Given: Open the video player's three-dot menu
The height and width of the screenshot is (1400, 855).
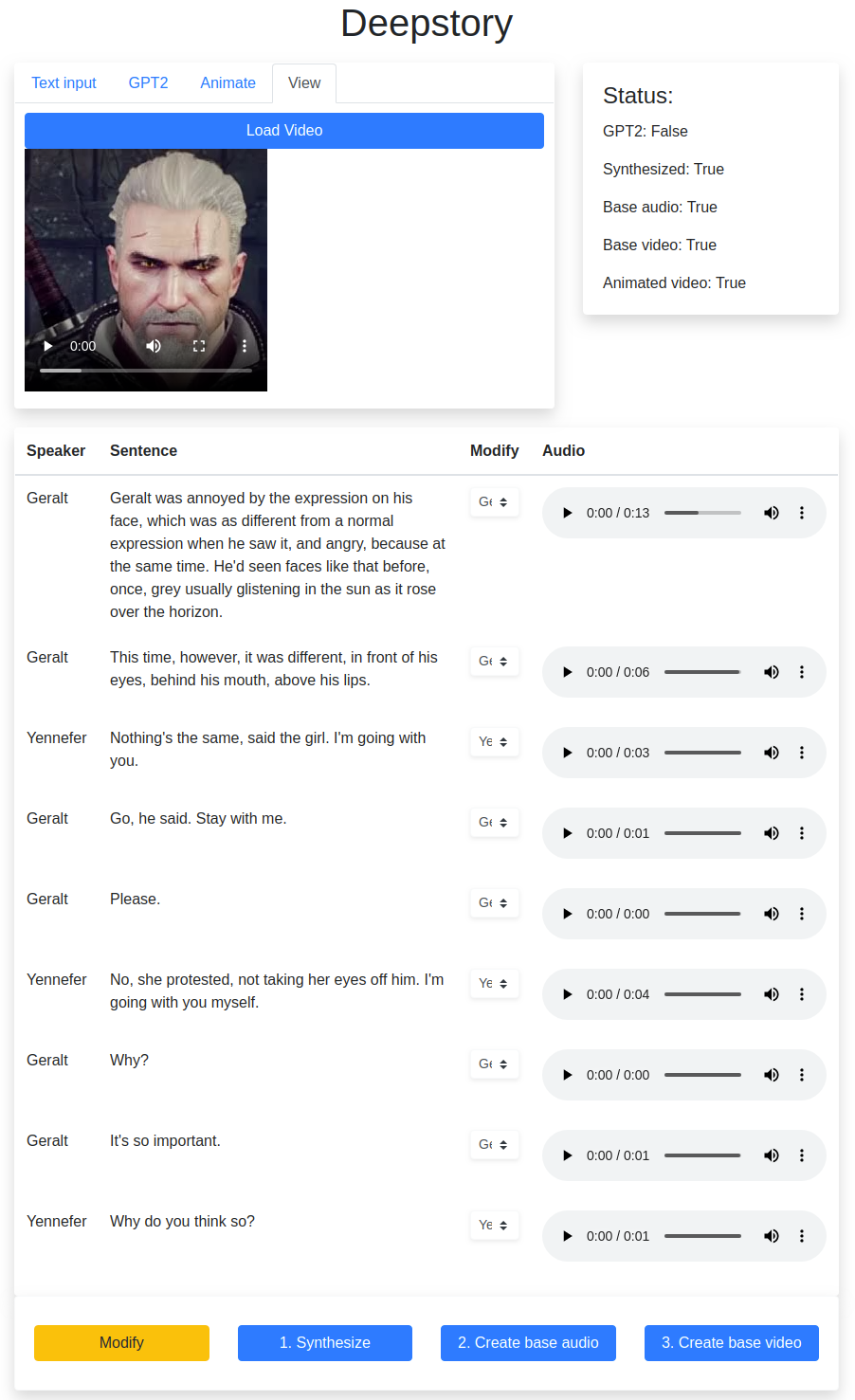Looking at the screenshot, I should [245, 346].
